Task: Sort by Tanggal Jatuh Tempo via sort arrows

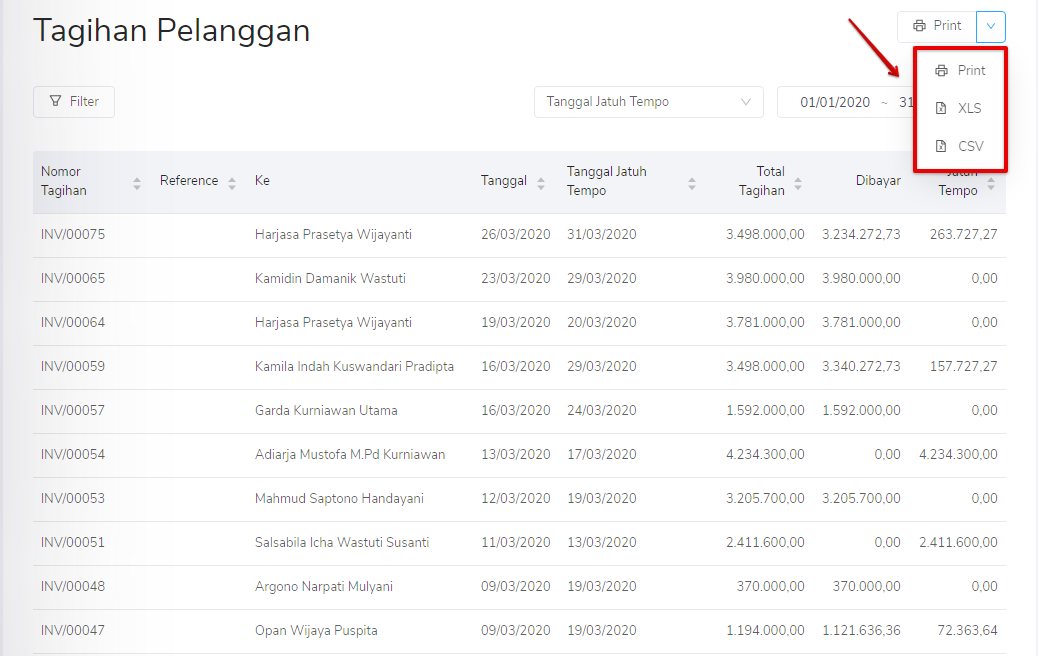Action: pyautogui.click(x=690, y=181)
